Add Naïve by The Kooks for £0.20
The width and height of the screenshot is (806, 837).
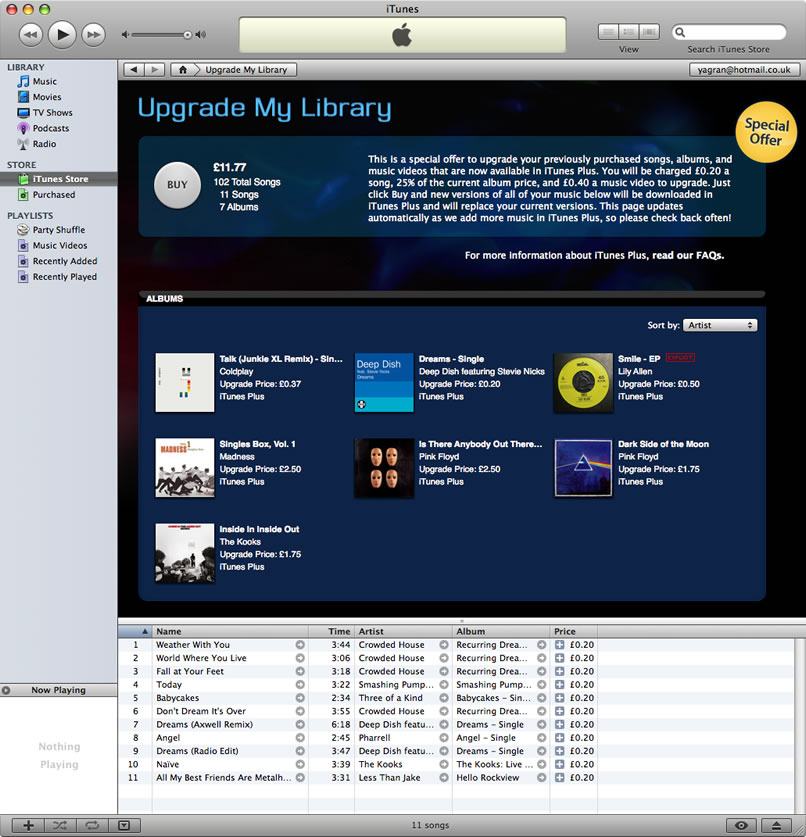pos(559,764)
